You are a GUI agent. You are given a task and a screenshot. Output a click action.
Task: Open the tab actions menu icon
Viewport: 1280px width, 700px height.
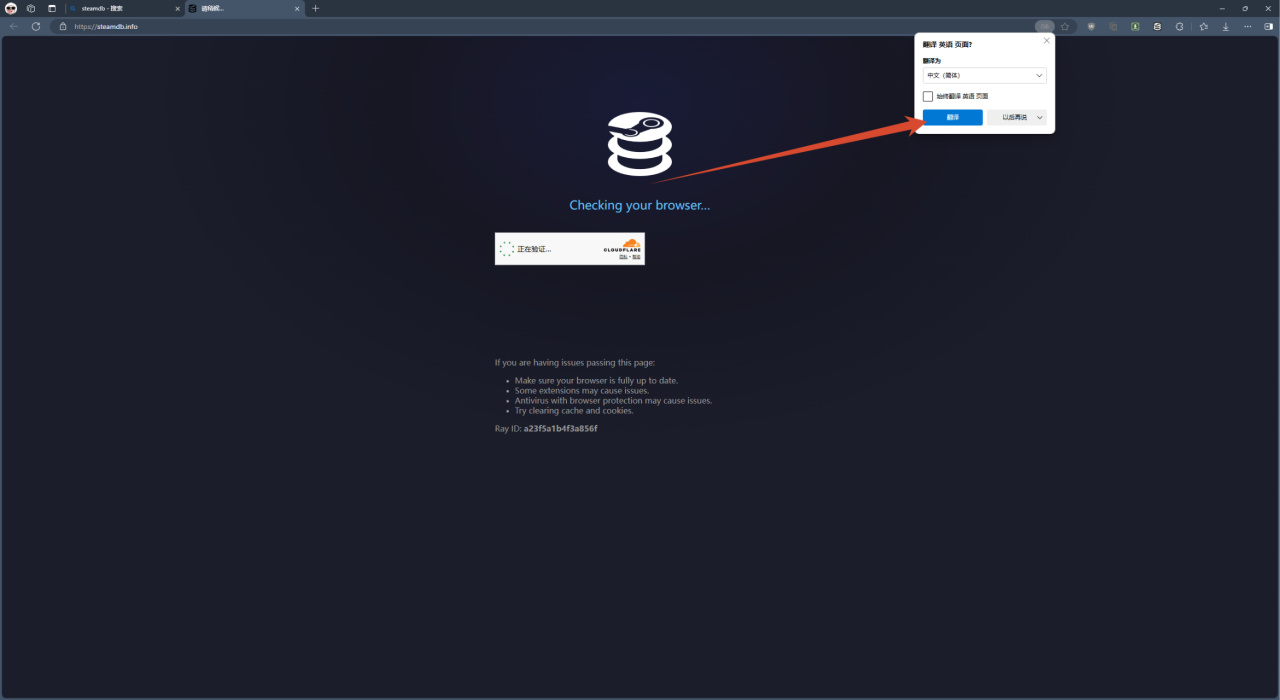click(52, 8)
